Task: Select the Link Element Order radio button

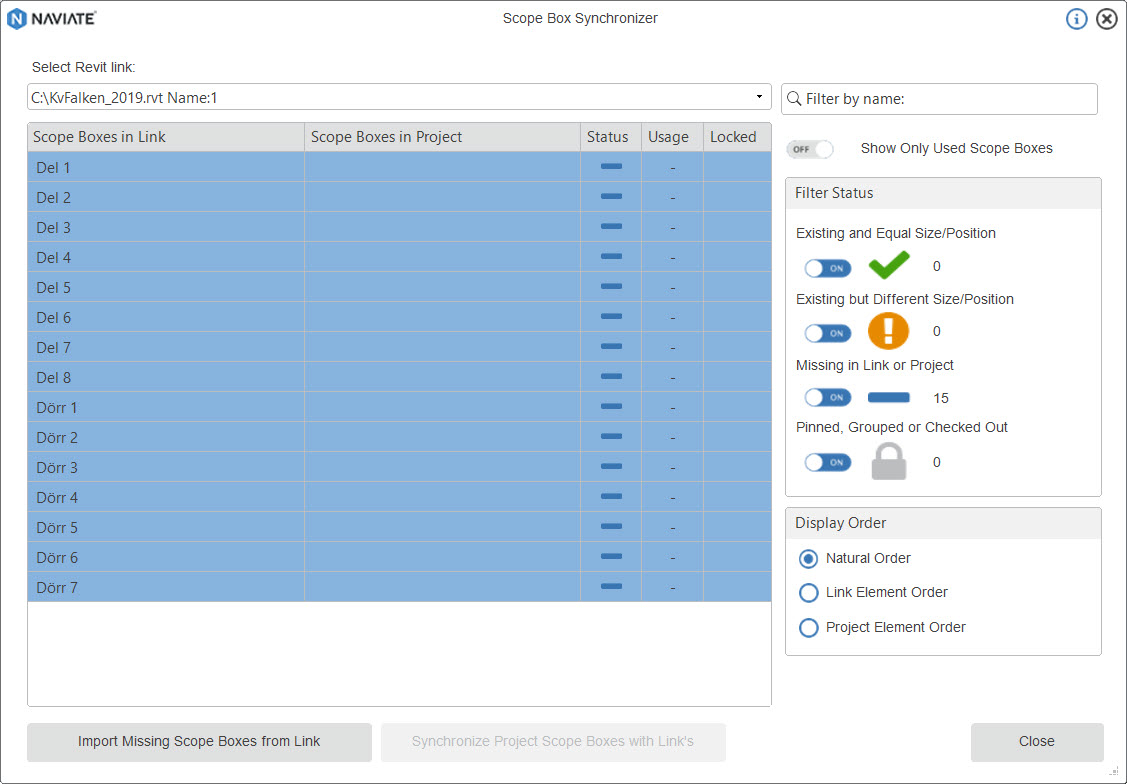Action: point(809,593)
